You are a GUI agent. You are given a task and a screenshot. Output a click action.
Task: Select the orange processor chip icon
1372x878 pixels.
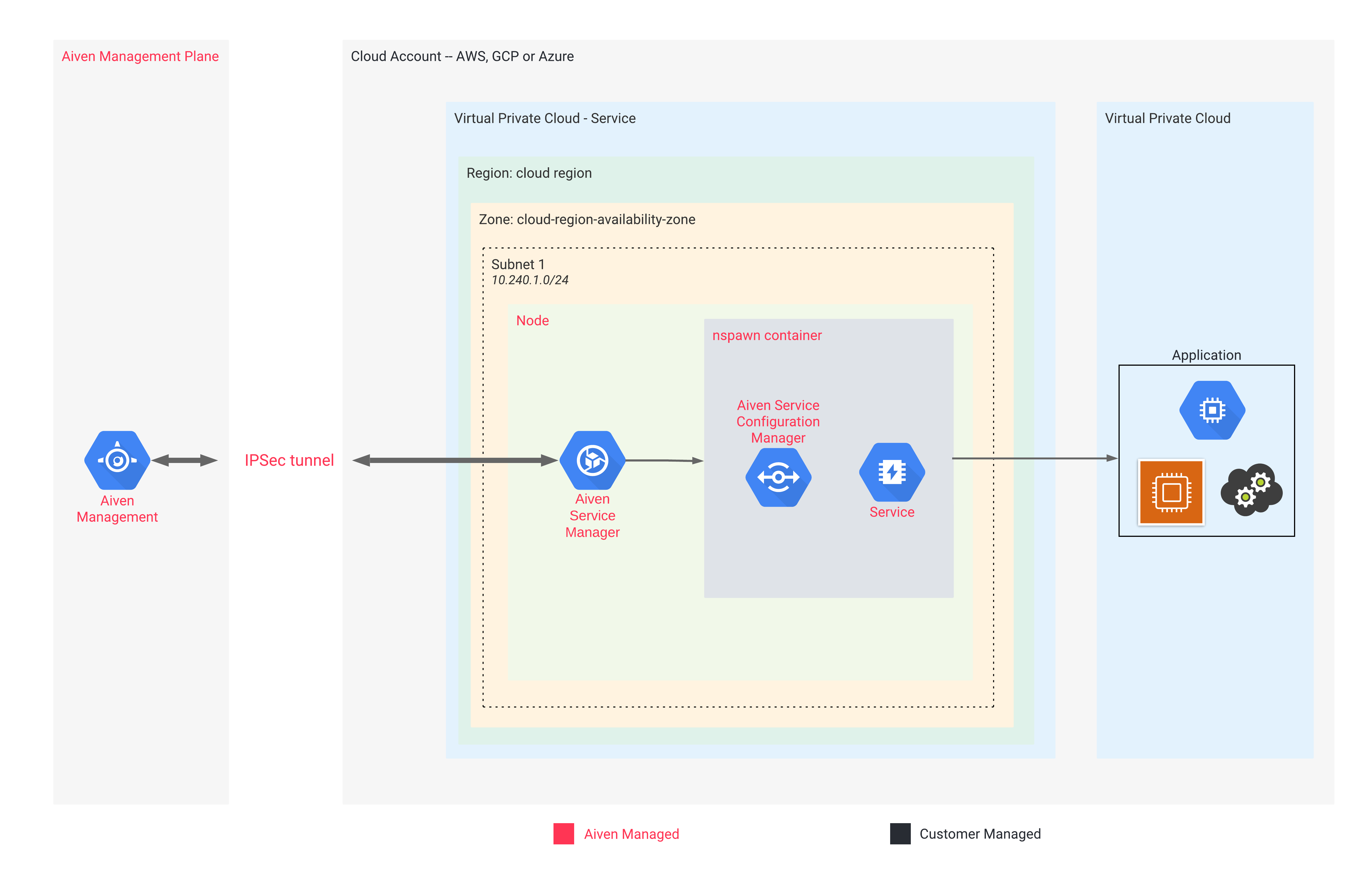(x=1171, y=492)
